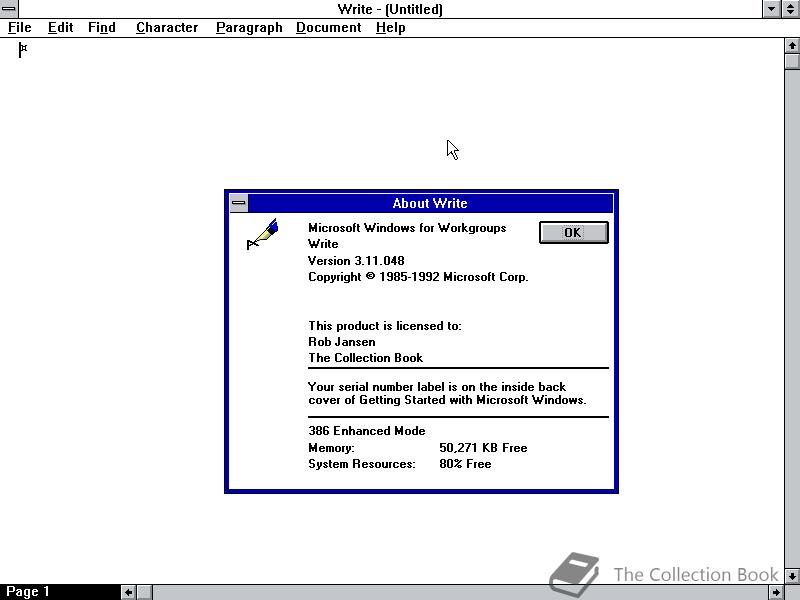
Task: Click the licensee name Rob Jansen
Action: coord(342,342)
